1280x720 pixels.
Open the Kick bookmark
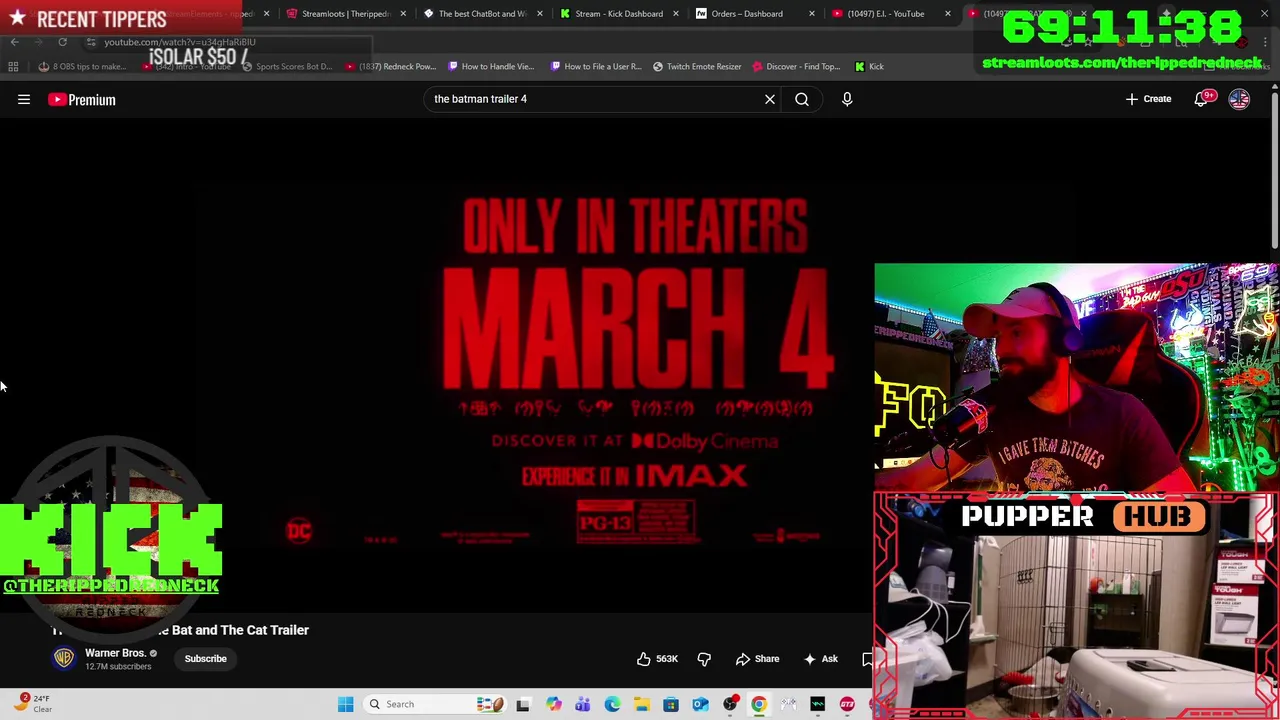[x=870, y=67]
